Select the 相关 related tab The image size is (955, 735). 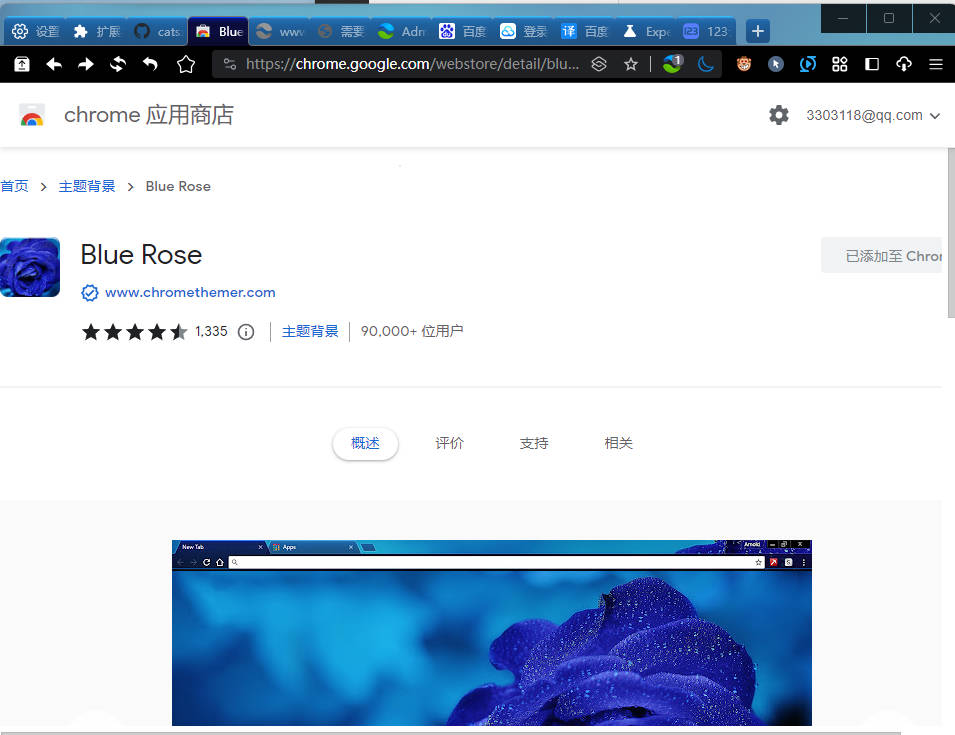618,443
